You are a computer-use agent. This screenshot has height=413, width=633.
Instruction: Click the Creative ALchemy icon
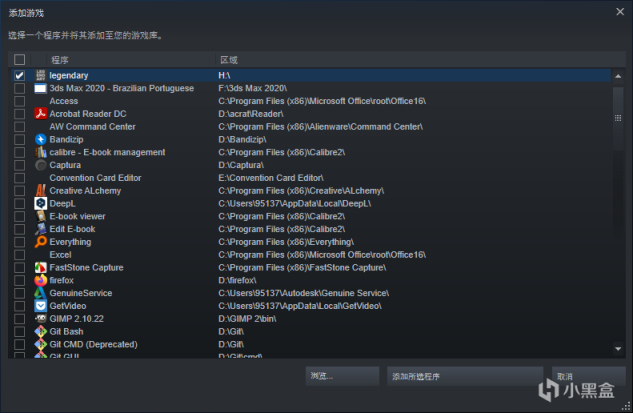[40, 191]
